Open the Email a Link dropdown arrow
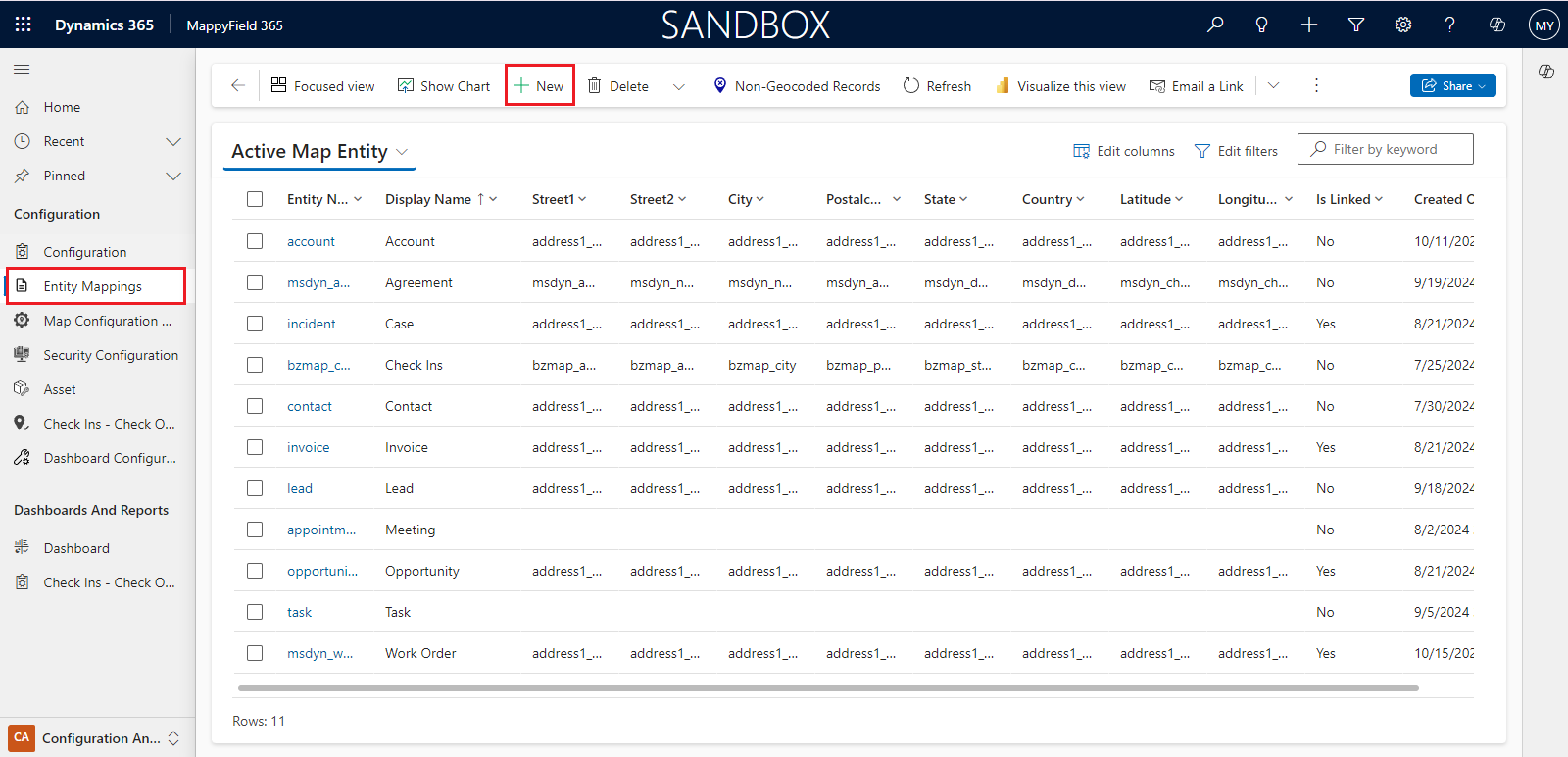The image size is (1568, 757). 1273,86
